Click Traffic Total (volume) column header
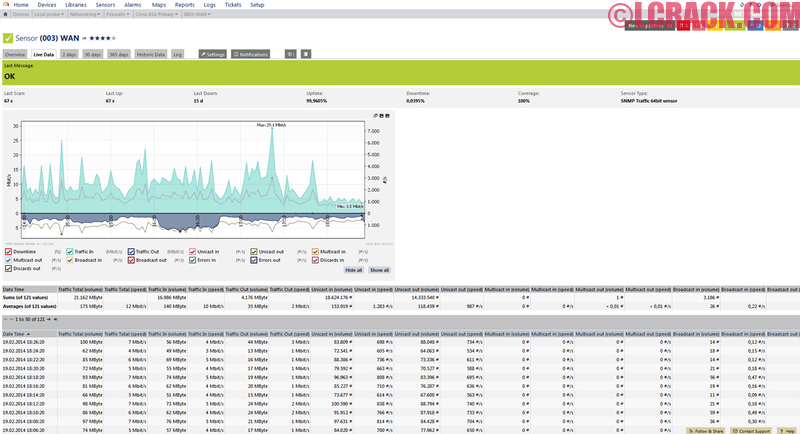Viewport: 800px width, 434px height. pos(81,334)
